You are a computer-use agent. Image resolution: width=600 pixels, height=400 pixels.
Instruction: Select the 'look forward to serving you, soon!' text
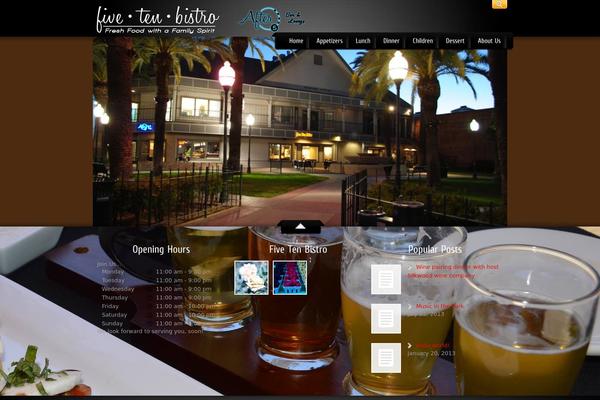(x=156, y=331)
